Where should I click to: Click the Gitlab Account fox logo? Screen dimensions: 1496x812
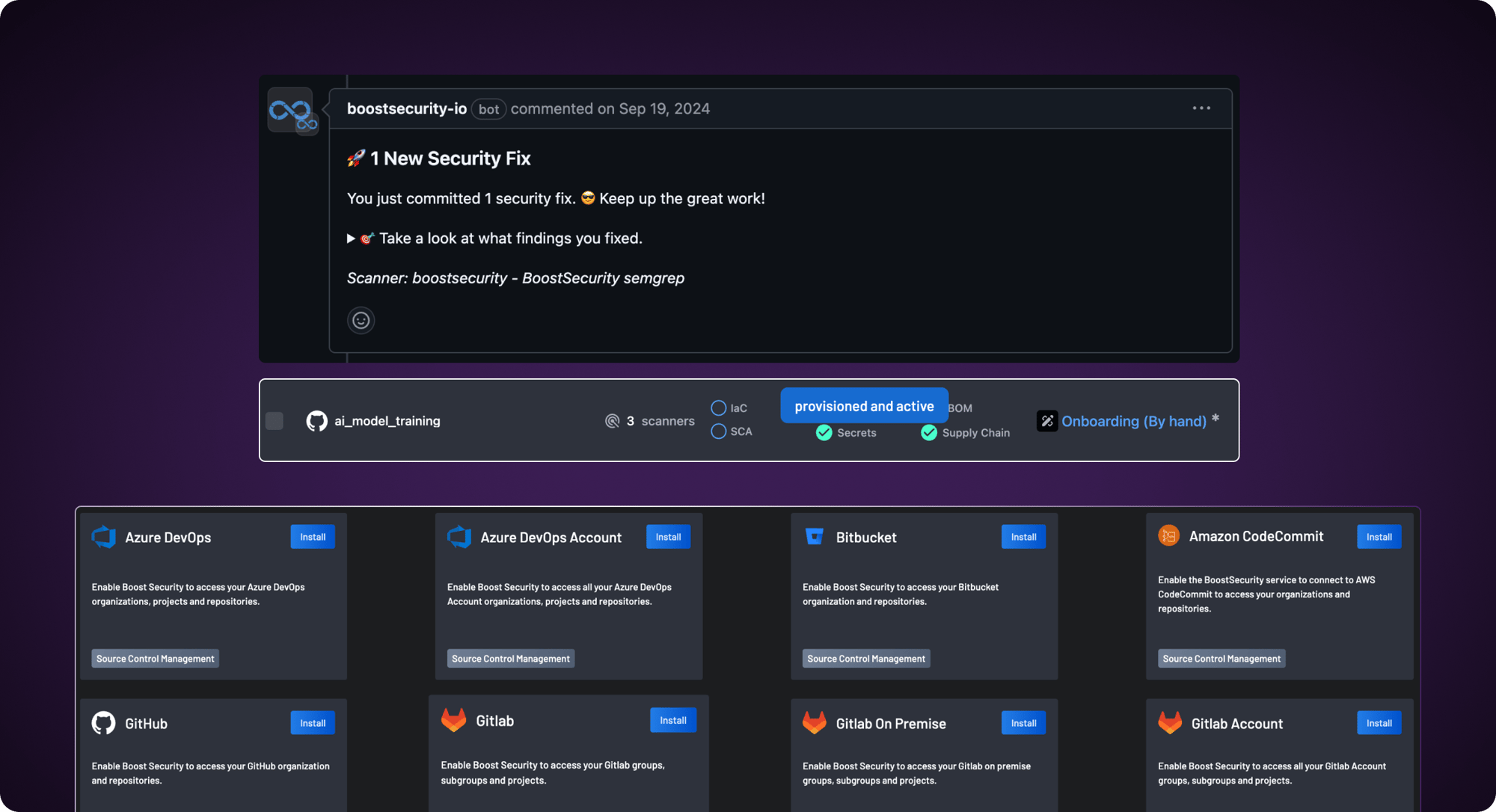click(1170, 723)
